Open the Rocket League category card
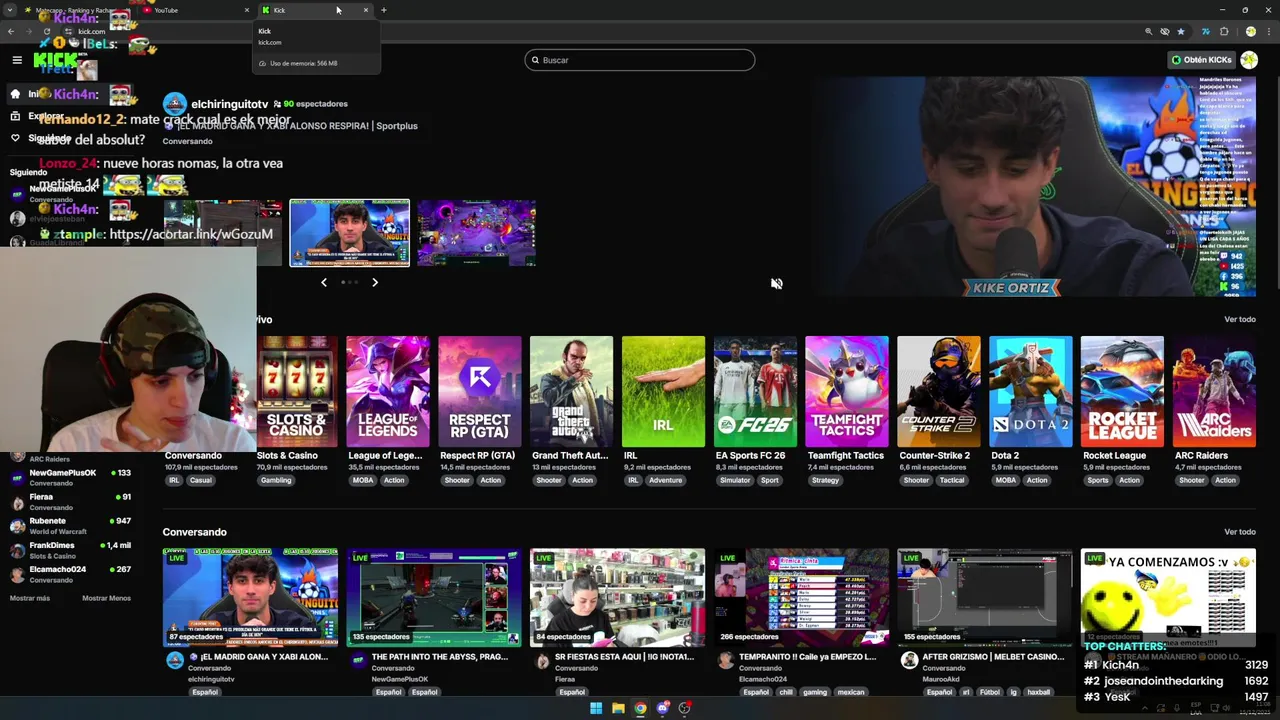 pos(1122,392)
